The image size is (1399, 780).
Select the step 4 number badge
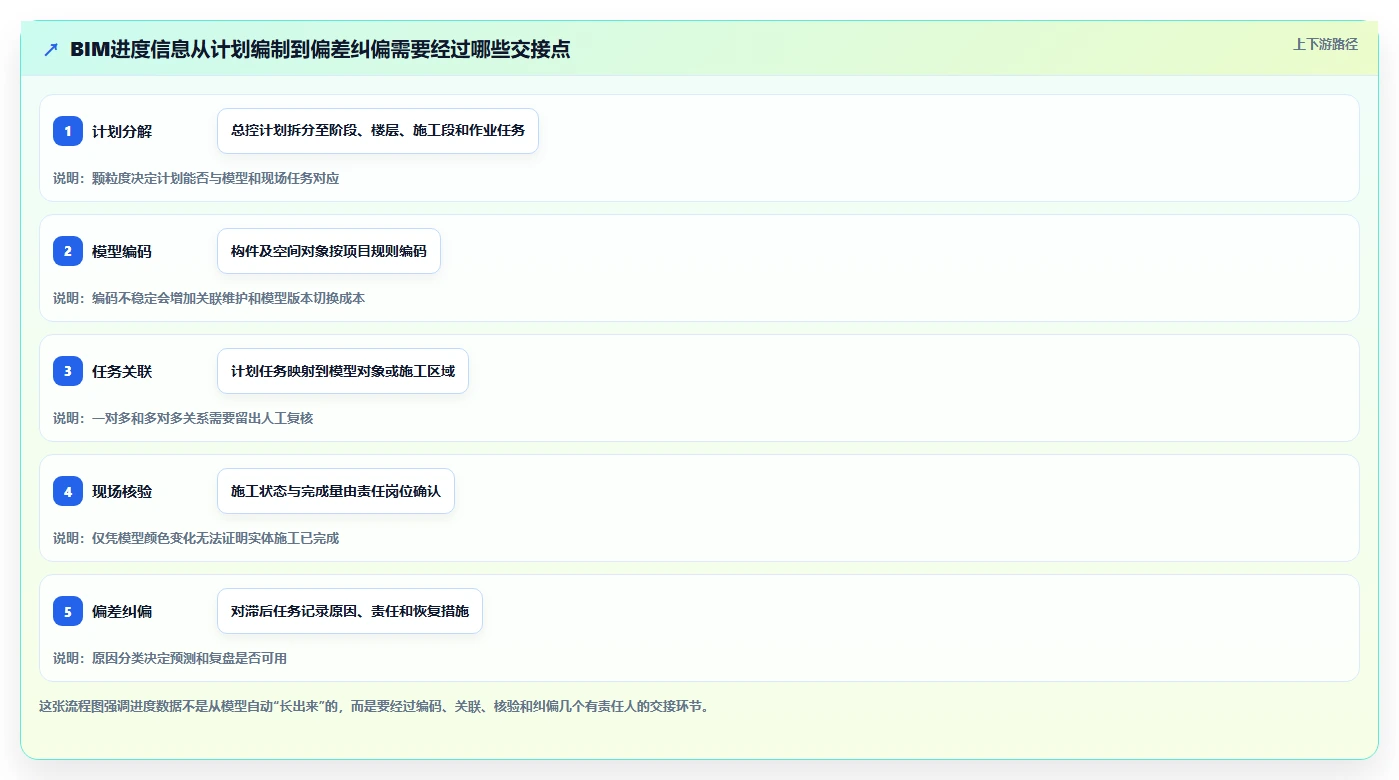[x=68, y=491]
